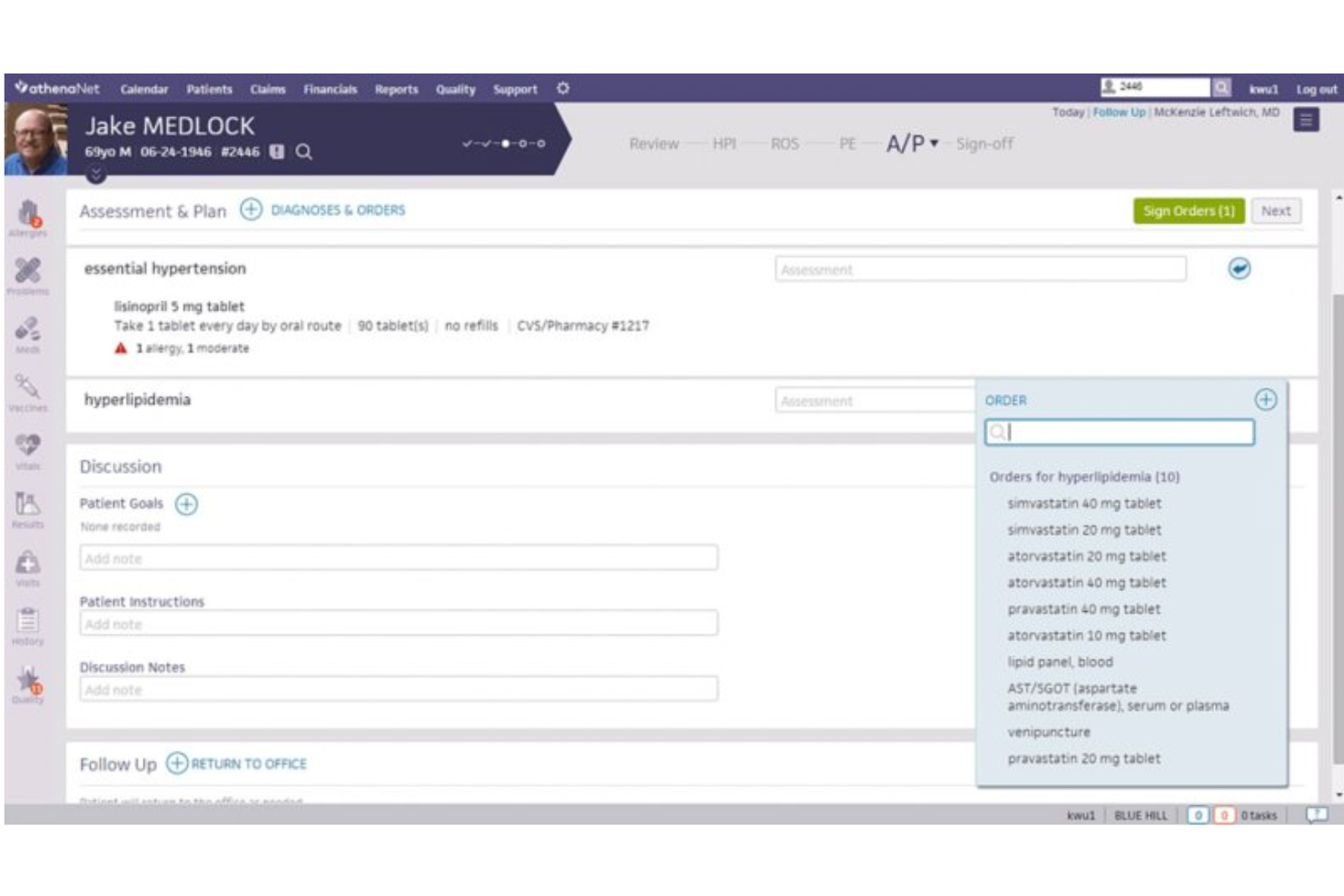Open the settings gear in top navigation
The height and width of the screenshot is (896, 1344).
pos(563,89)
